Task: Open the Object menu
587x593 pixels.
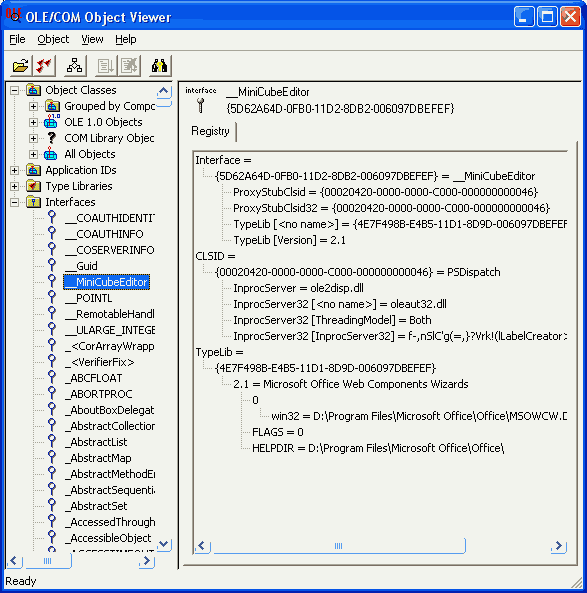Action: 53,39
